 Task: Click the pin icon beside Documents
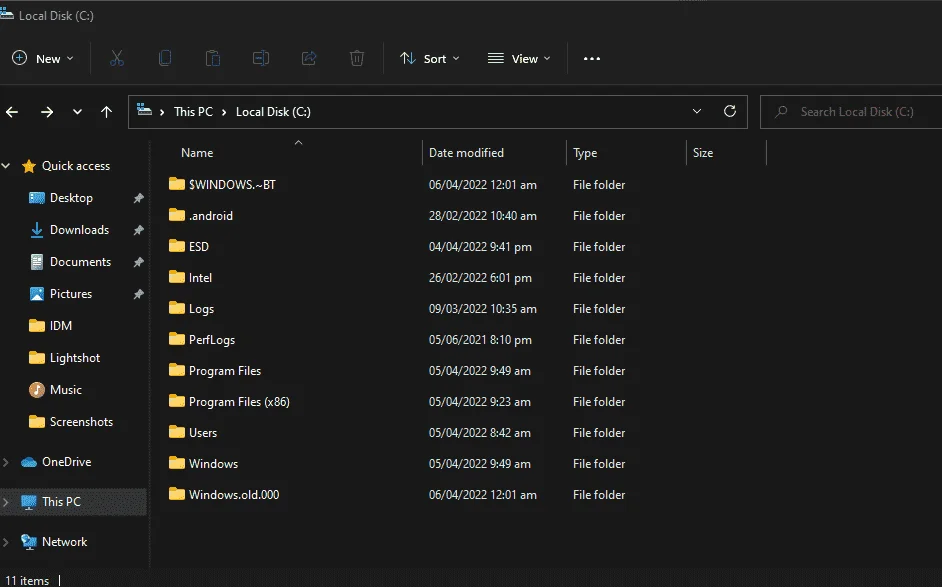coord(138,262)
